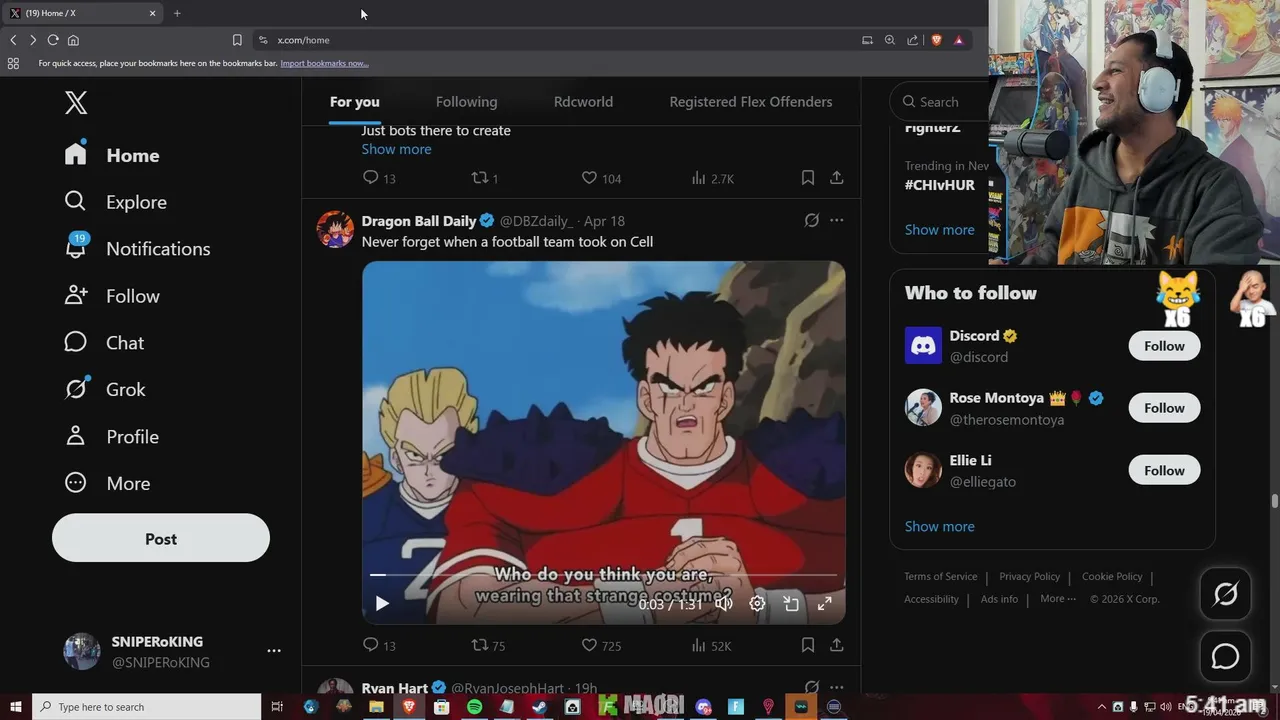Switch to the Rdcworld tab

583,102
